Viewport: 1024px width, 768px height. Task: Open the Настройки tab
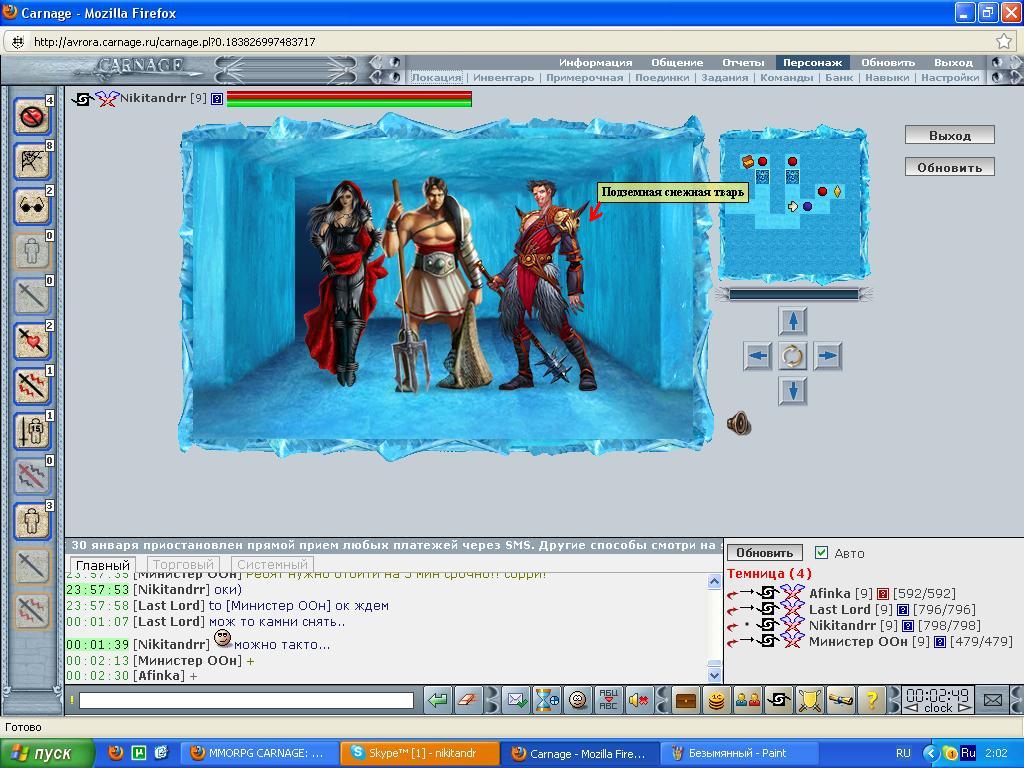tap(950, 78)
